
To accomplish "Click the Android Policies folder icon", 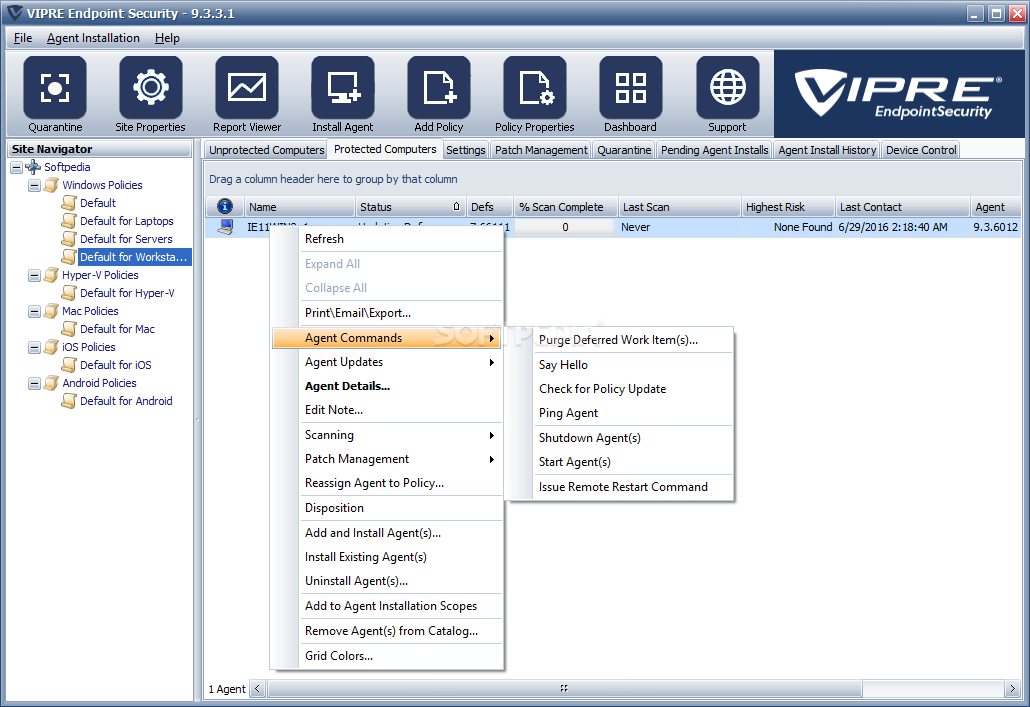I will click(51, 382).
